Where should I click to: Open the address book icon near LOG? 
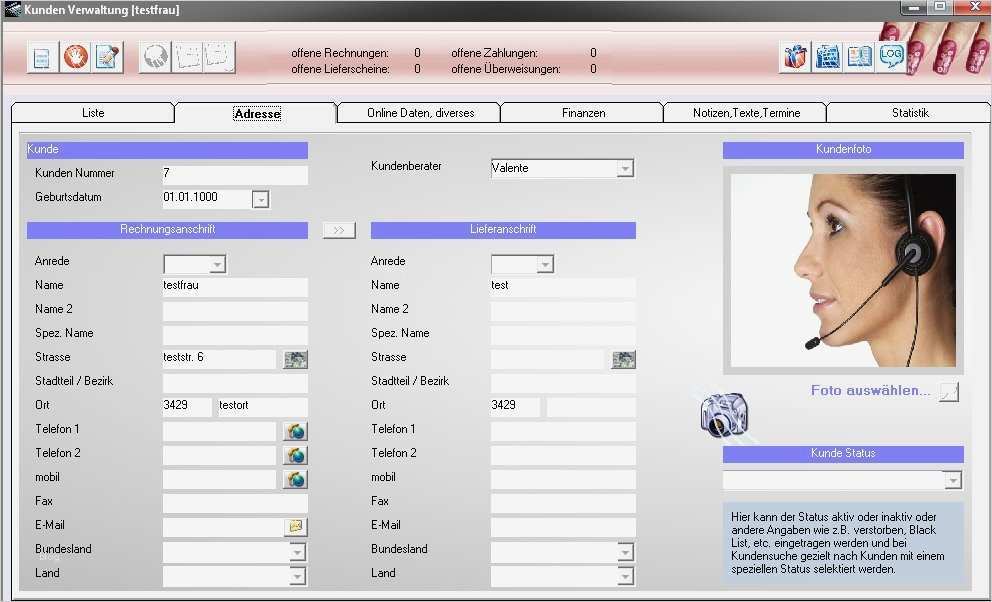pyautogui.click(x=859, y=57)
